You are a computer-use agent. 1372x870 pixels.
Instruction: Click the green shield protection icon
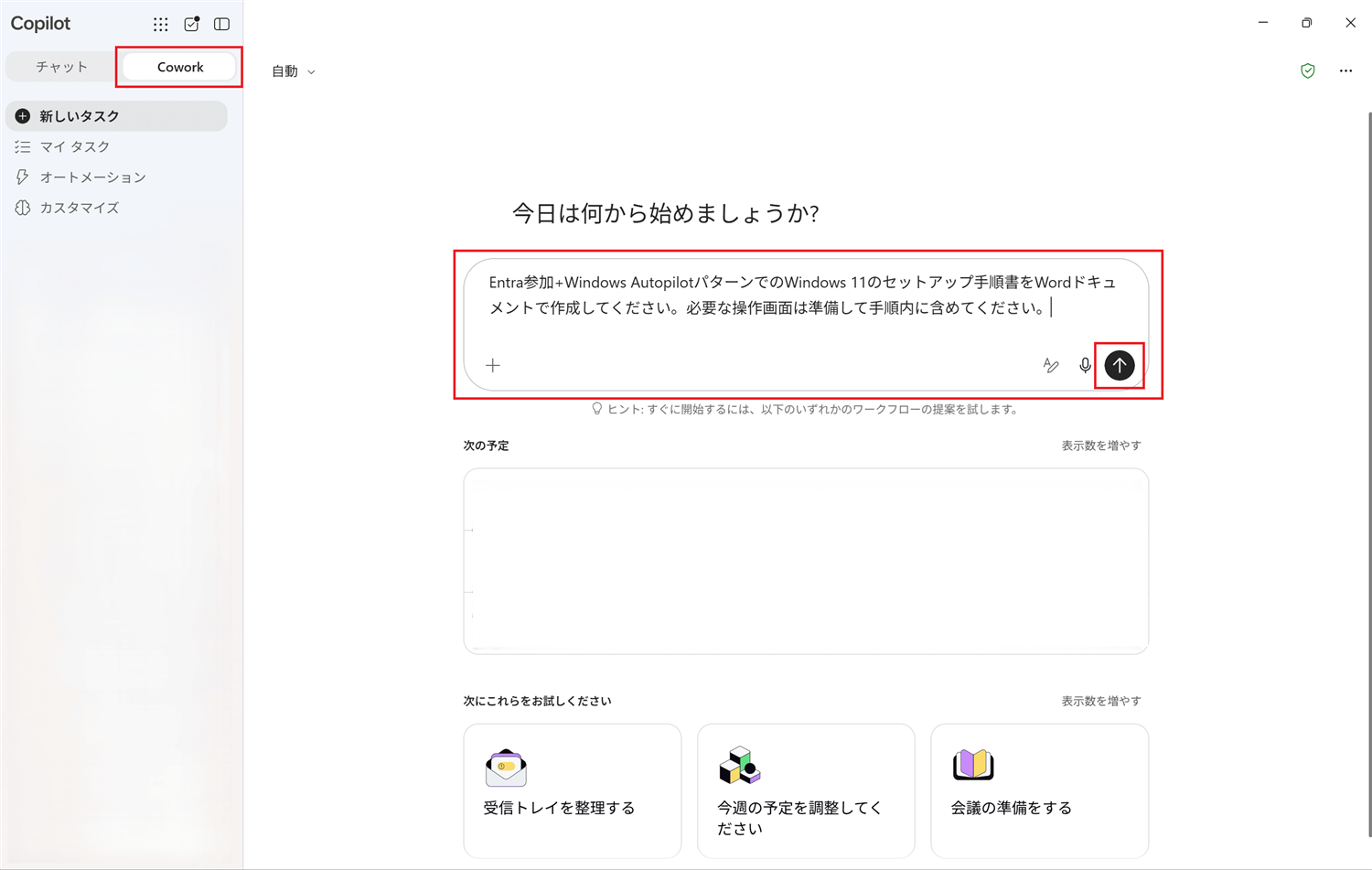click(1308, 71)
